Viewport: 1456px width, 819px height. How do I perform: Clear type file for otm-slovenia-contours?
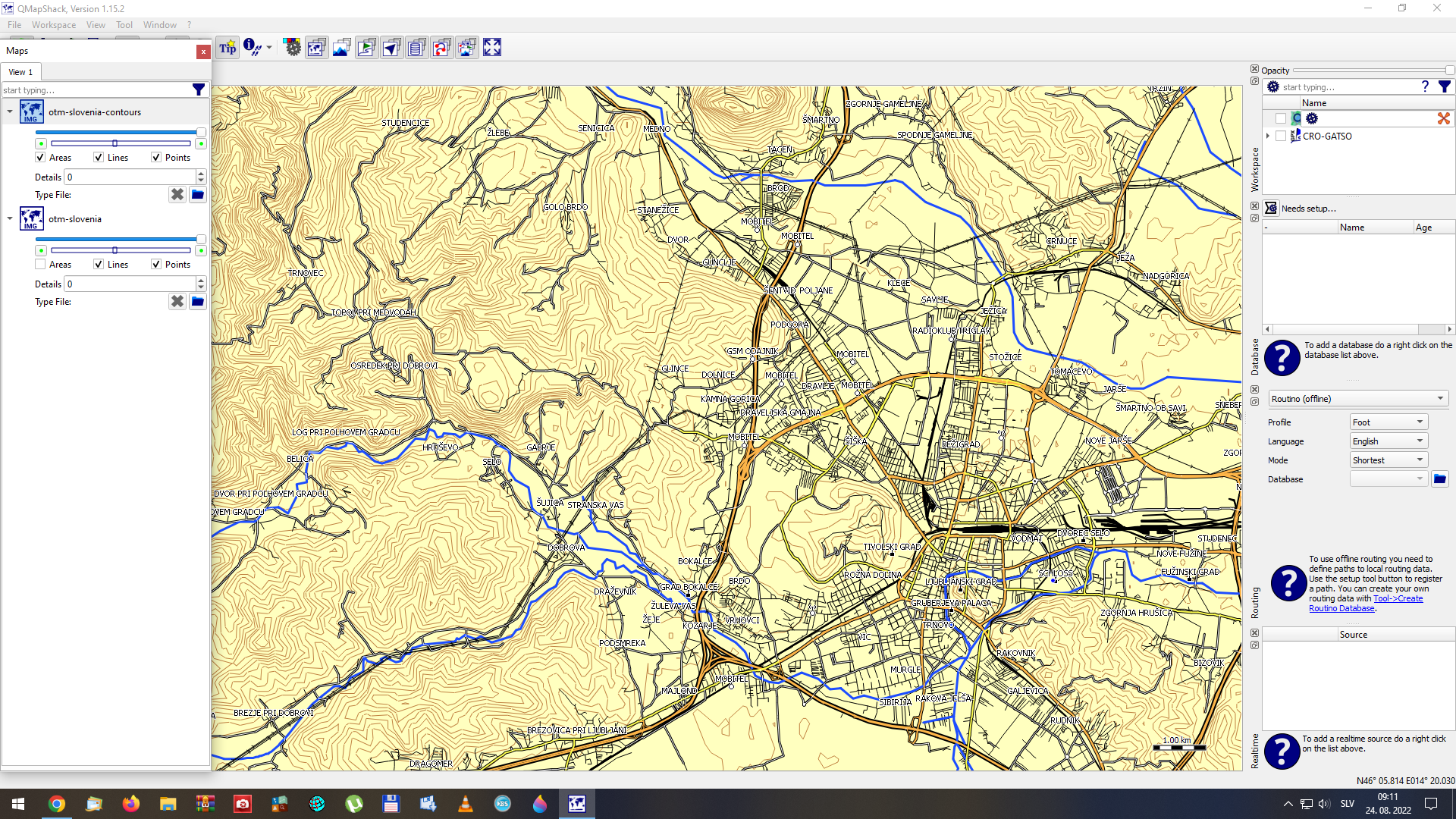coord(177,195)
